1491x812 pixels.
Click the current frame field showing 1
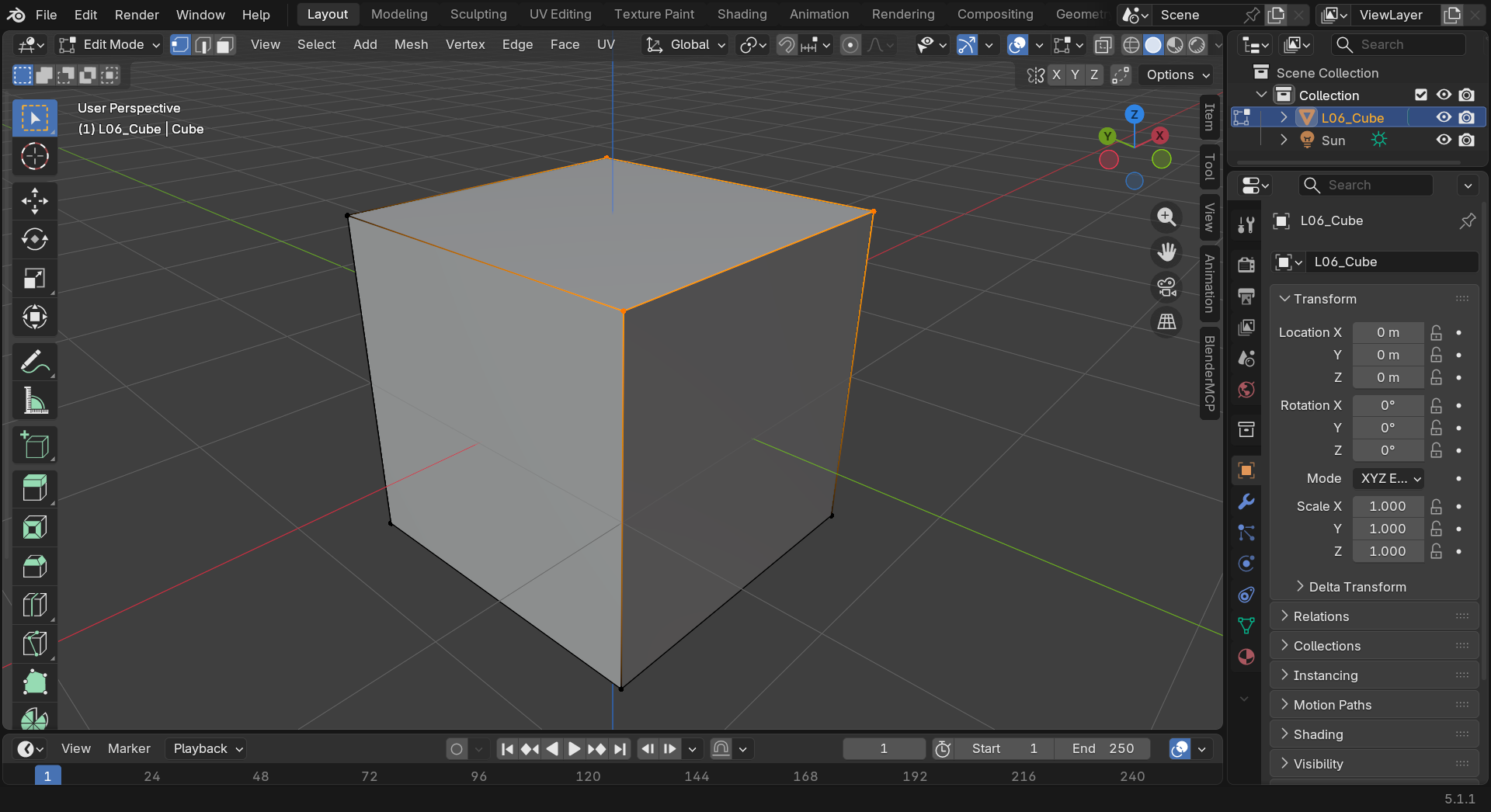pos(884,748)
